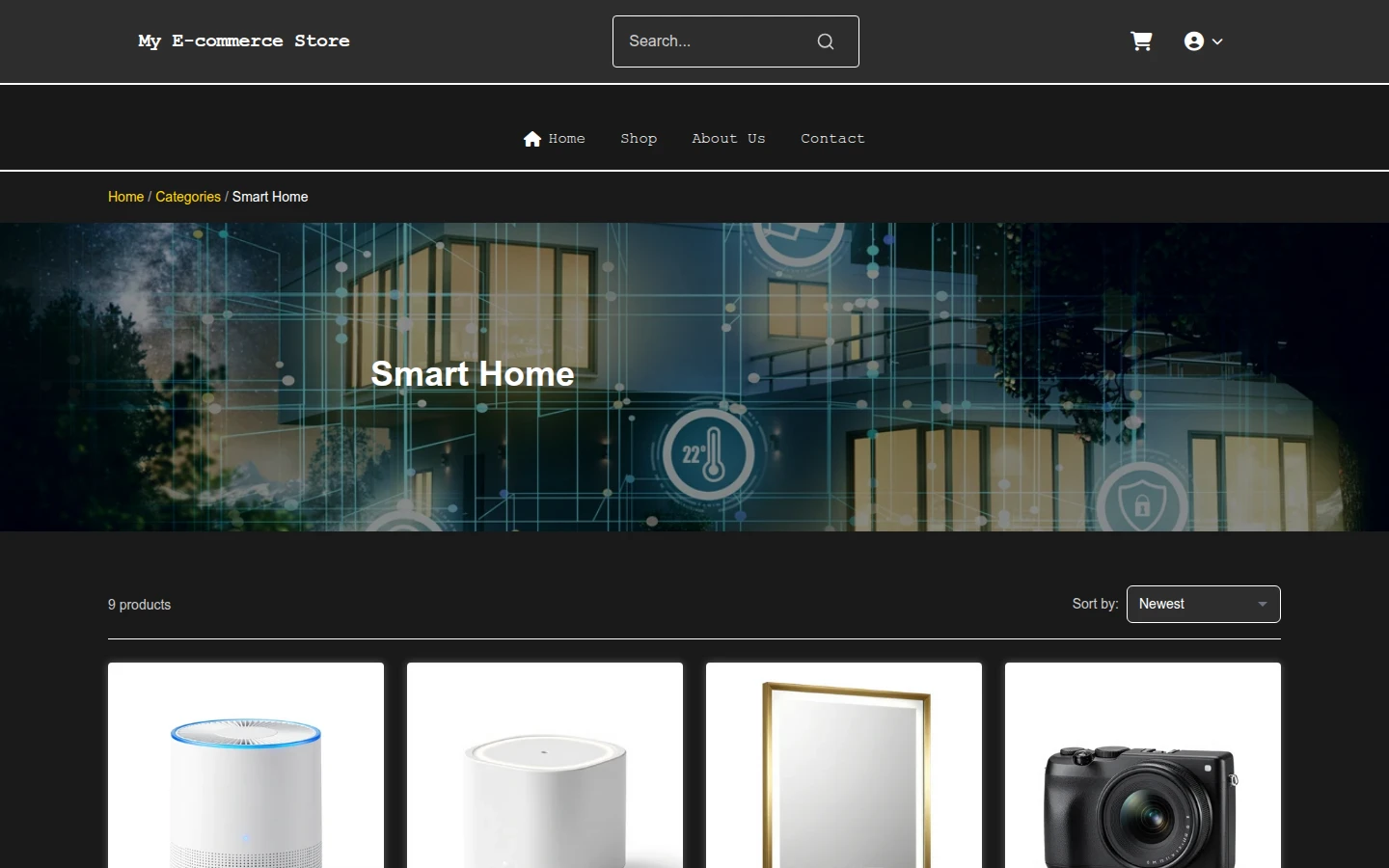Open the white cube device product thumbnail
Viewport: 1389px width, 868px height.
point(545,766)
